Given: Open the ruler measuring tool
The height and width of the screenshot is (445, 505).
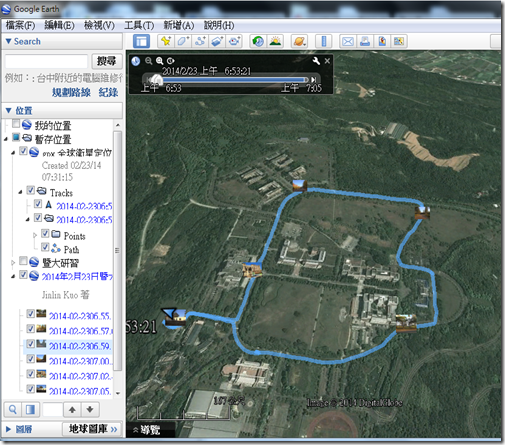Looking at the screenshot, I should coord(323,41).
